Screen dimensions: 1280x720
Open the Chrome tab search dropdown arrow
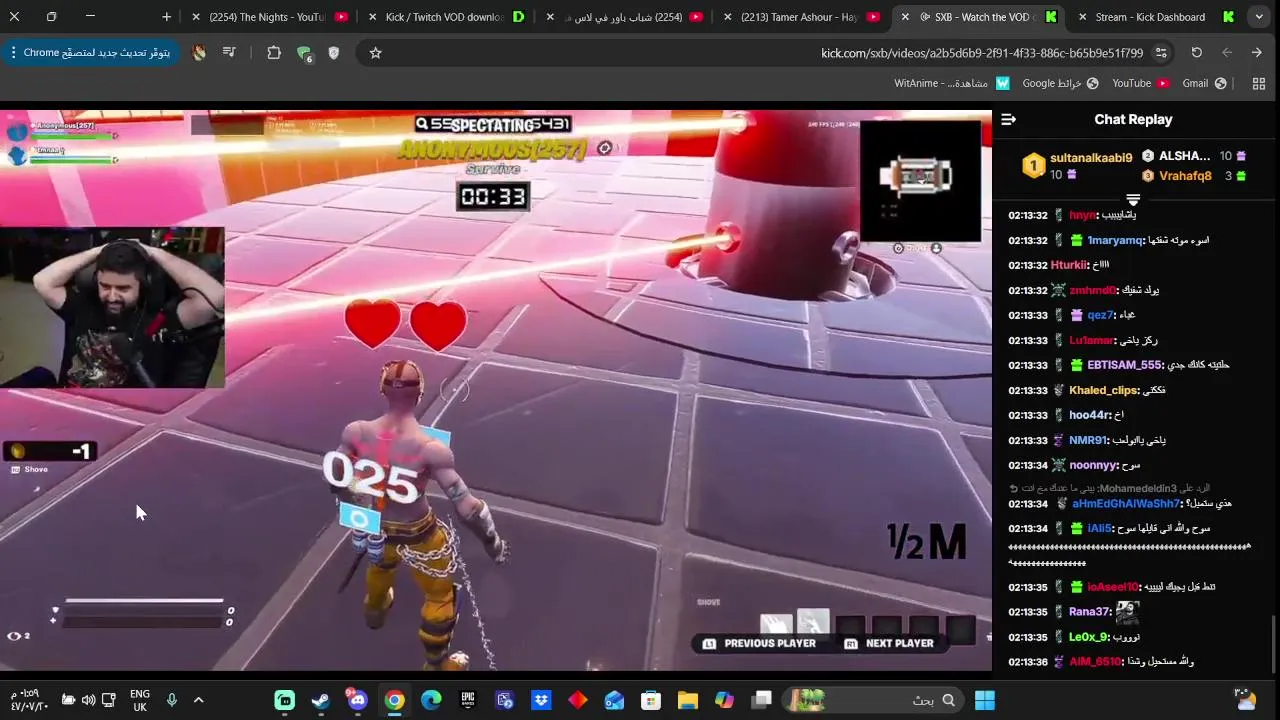click(1259, 17)
